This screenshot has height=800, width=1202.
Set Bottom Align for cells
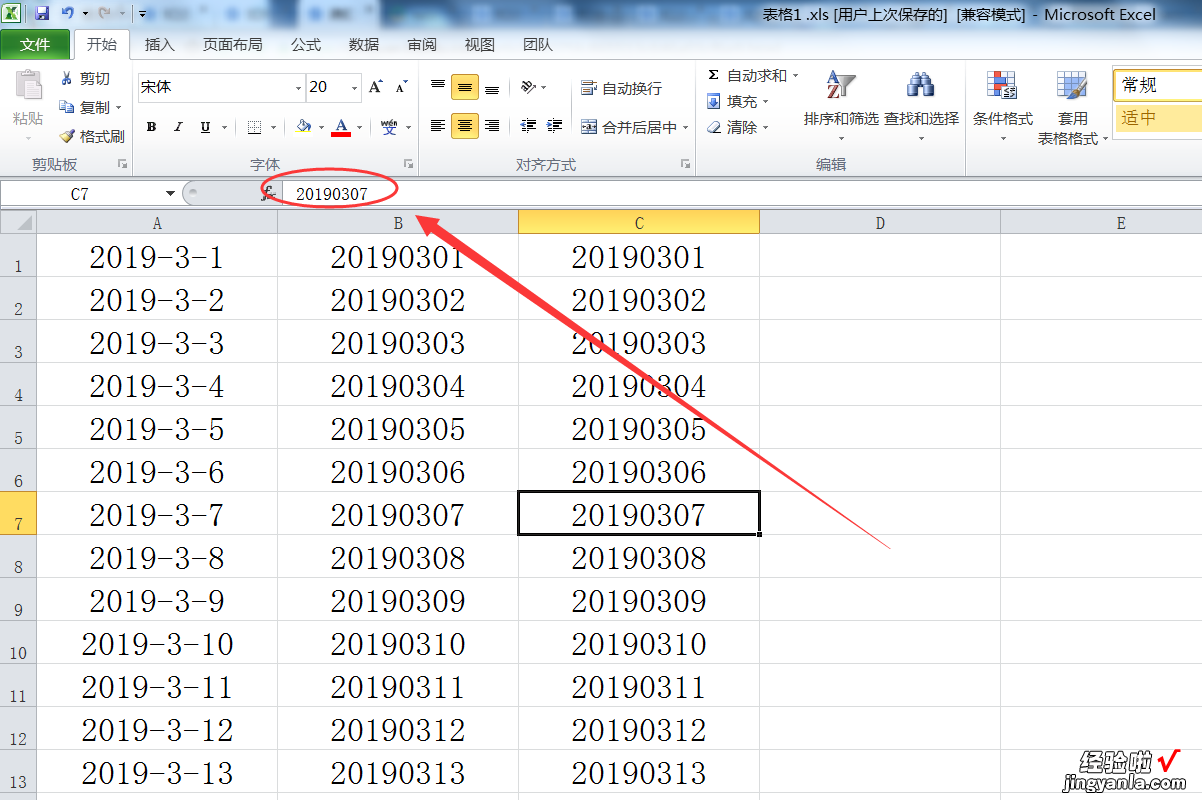pyautogui.click(x=492, y=87)
